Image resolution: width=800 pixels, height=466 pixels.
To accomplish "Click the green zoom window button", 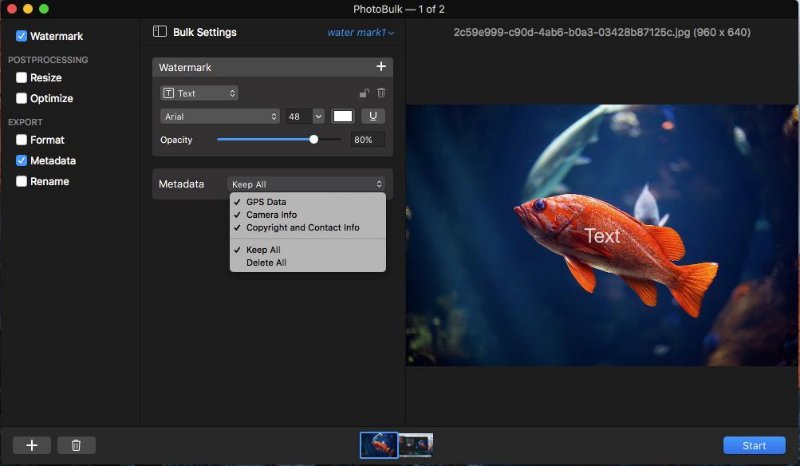I will click(x=44, y=9).
